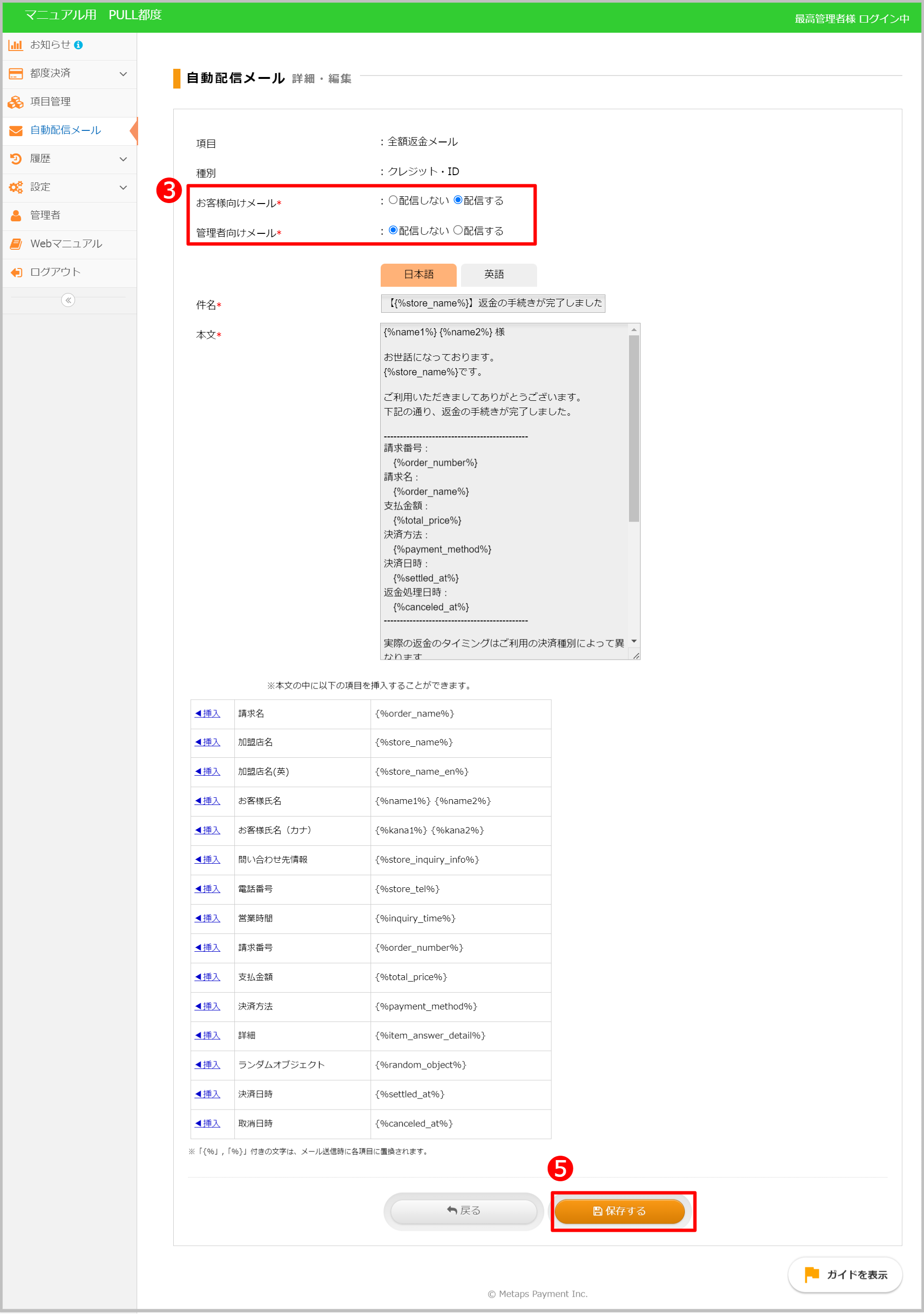924x1315 pixels.
Task: Click the 保存する button
Action: click(619, 1211)
